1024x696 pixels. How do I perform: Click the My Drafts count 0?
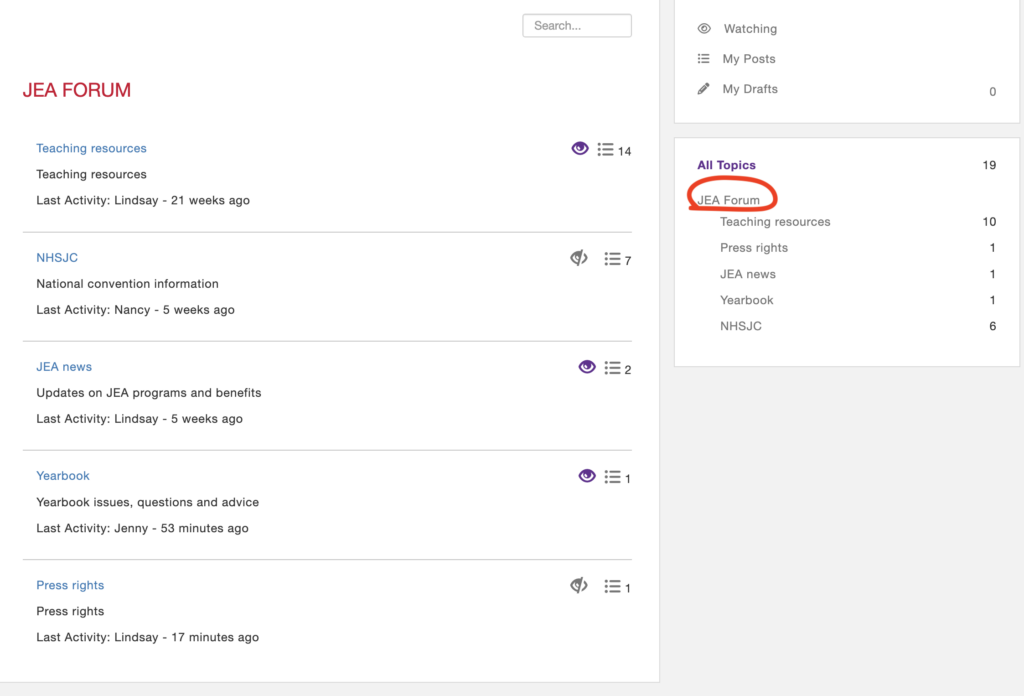click(x=992, y=91)
